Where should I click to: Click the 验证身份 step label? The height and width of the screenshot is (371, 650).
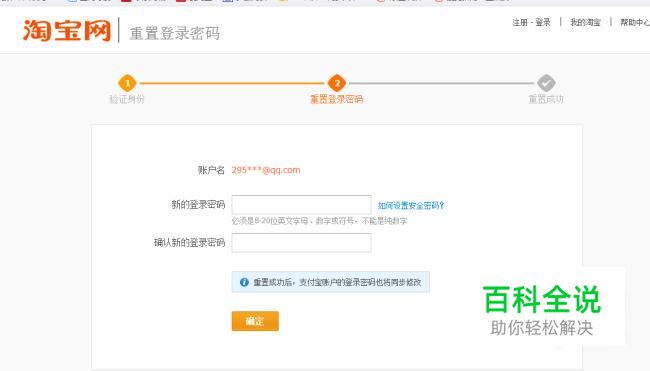pos(127,99)
